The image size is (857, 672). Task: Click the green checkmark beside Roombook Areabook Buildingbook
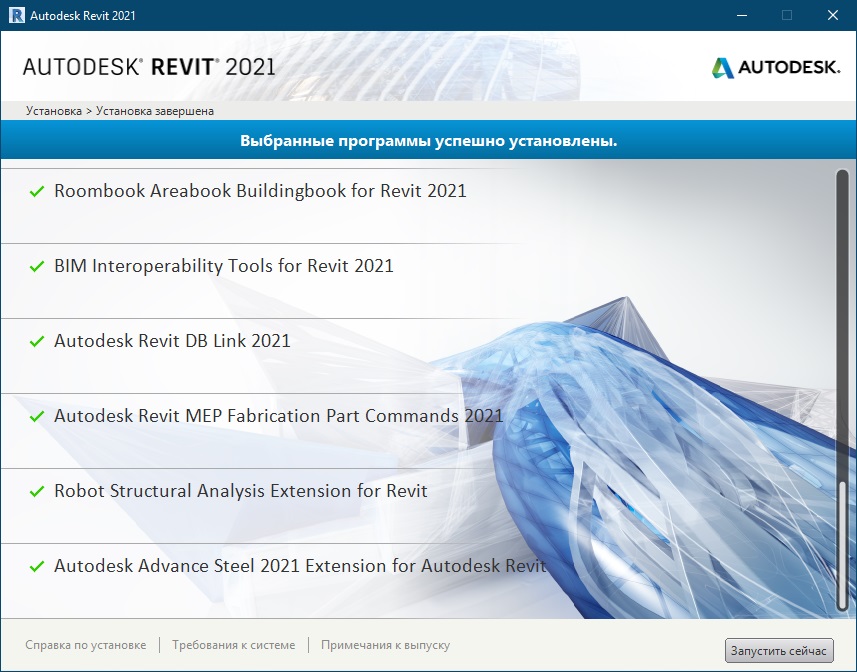click(37, 191)
